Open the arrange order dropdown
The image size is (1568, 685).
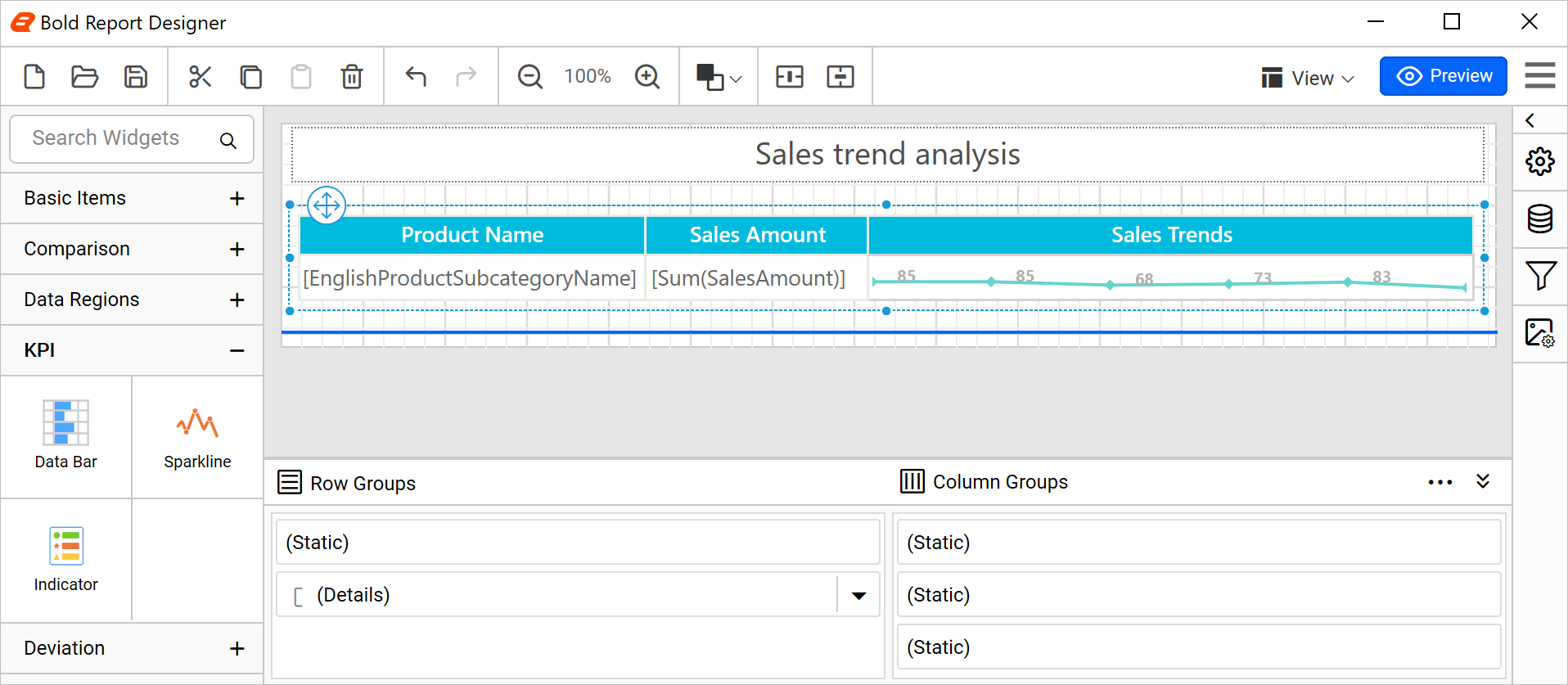click(719, 77)
